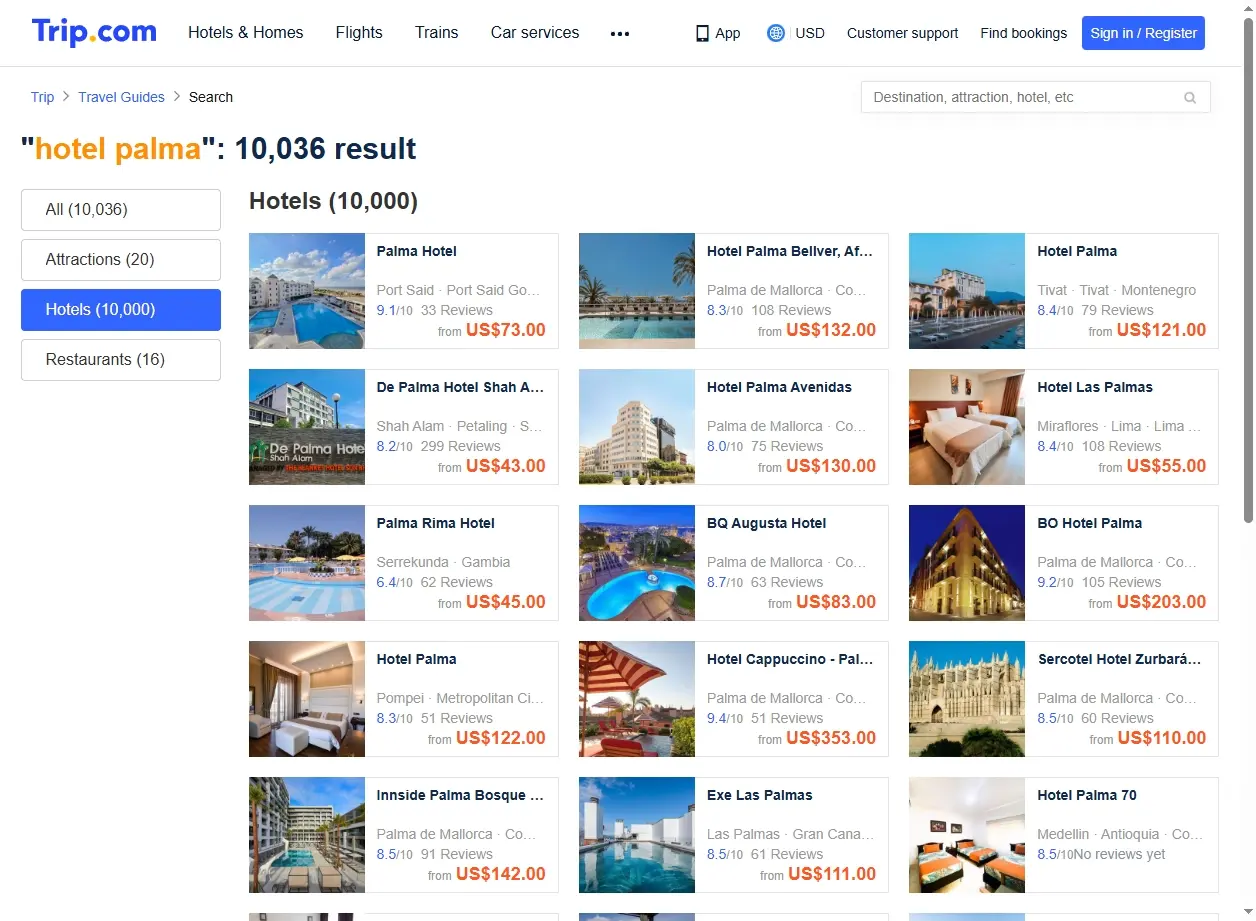
Task: Click the US$73.00 price
Action: [506, 330]
